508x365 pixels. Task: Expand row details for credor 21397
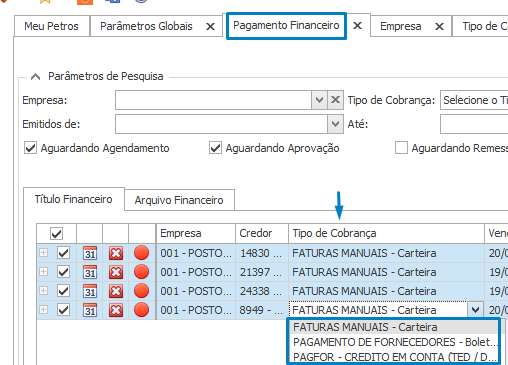pos(43,272)
